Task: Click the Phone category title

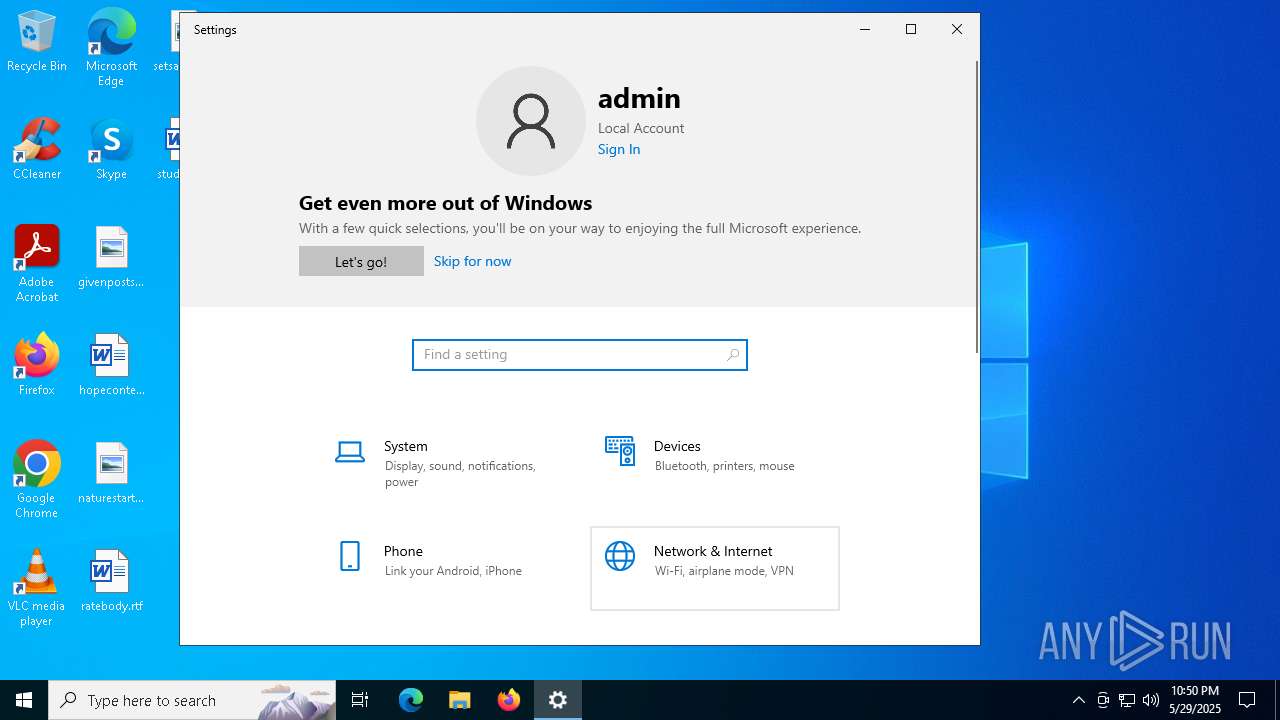Action: [x=403, y=551]
